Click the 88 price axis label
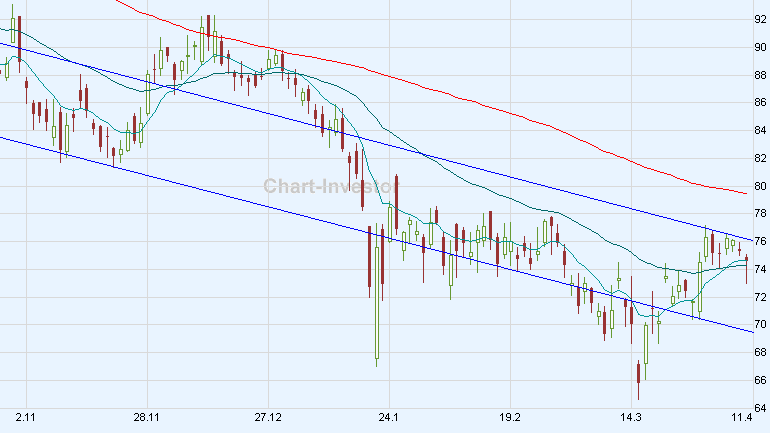The image size is (770, 433). pos(760,75)
